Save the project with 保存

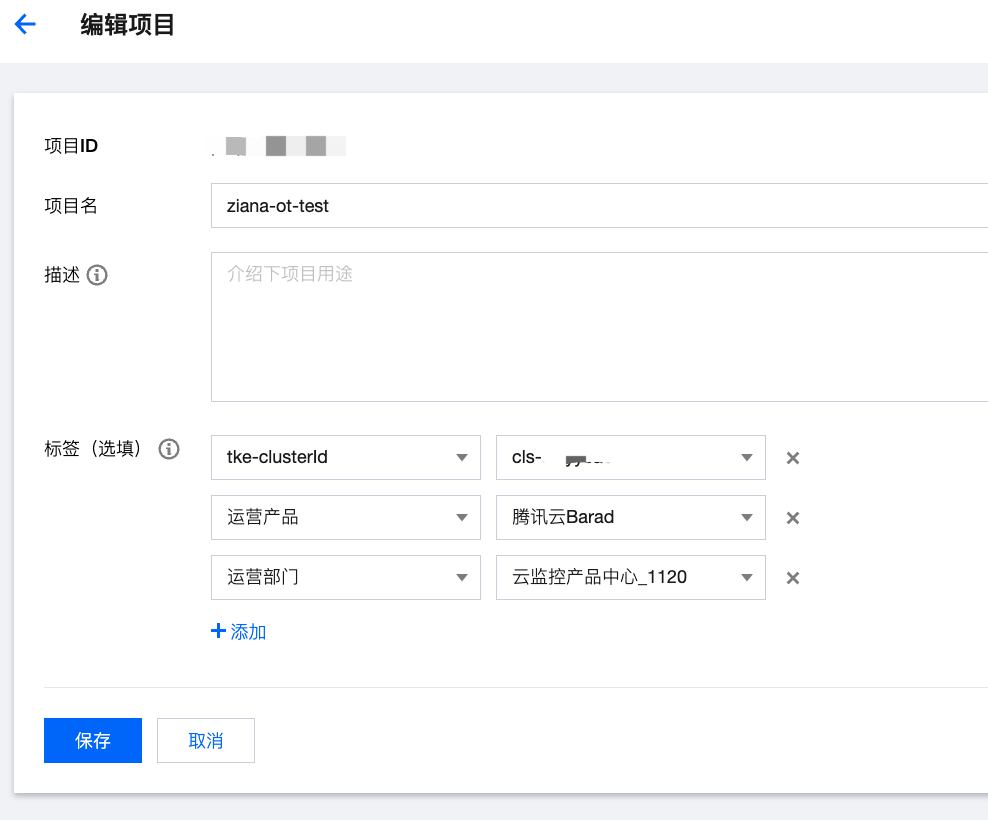(x=93, y=741)
